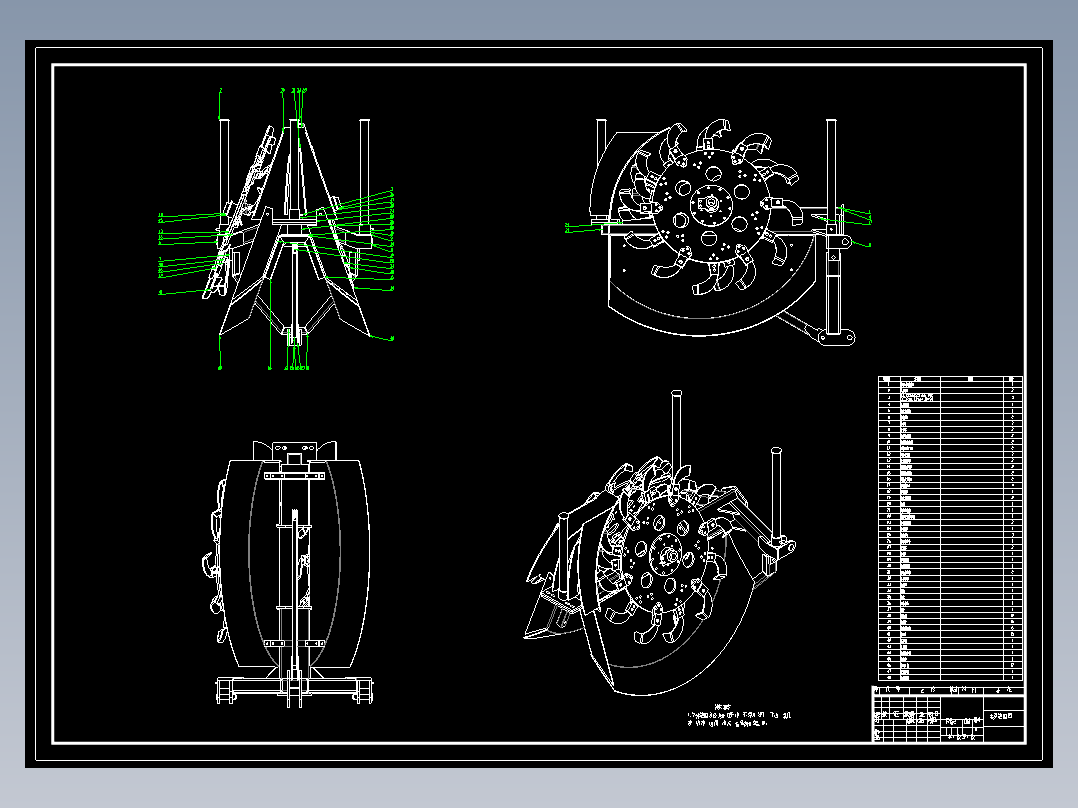Select the isometric view of the blade wheel

tap(661, 543)
